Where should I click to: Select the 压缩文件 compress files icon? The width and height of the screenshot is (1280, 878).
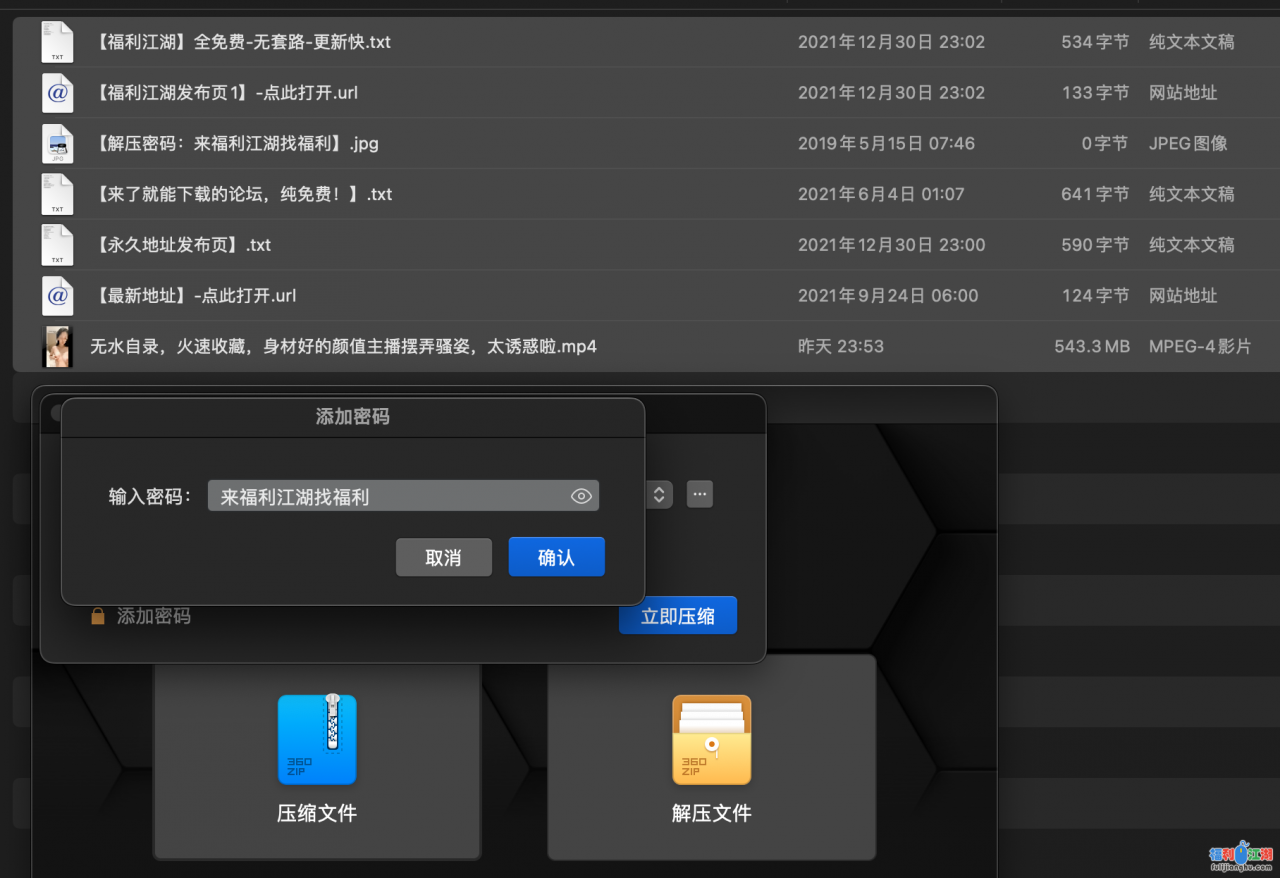pyautogui.click(x=317, y=738)
